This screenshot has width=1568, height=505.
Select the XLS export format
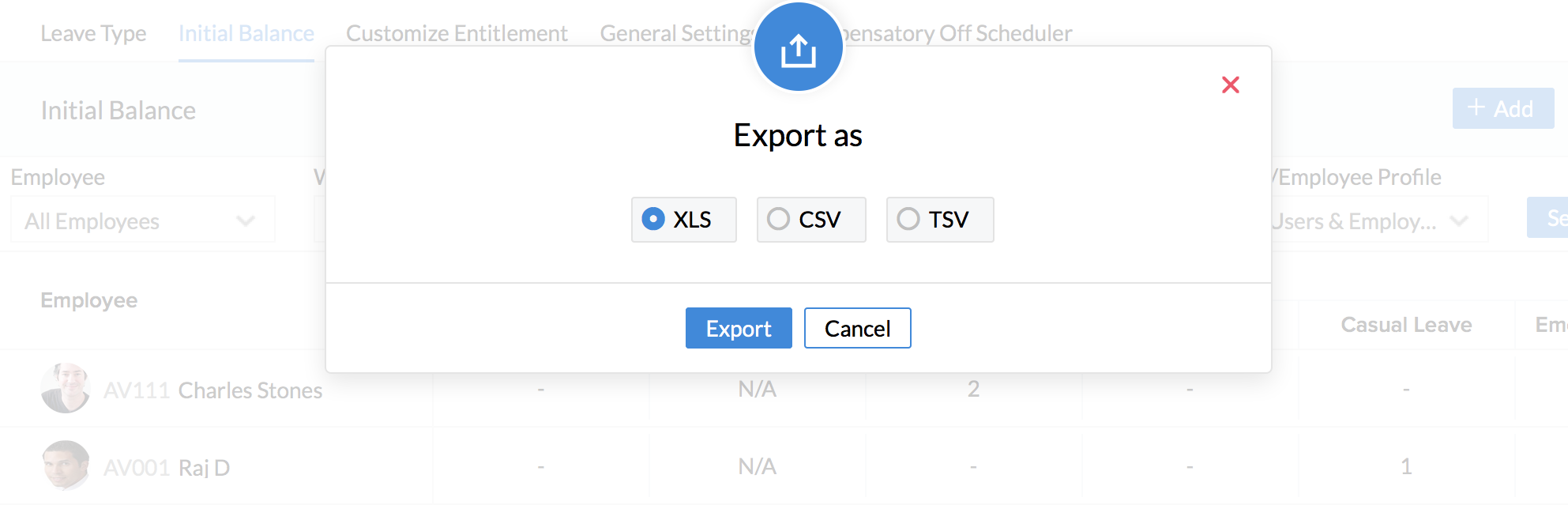[x=654, y=219]
